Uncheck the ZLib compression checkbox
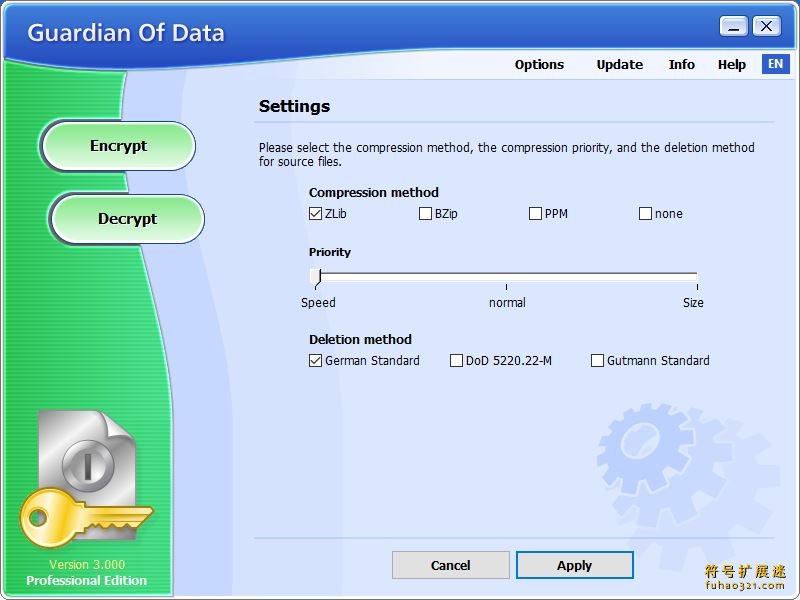The height and width of the screenshot is (600, 800). [x=315, y=213]
